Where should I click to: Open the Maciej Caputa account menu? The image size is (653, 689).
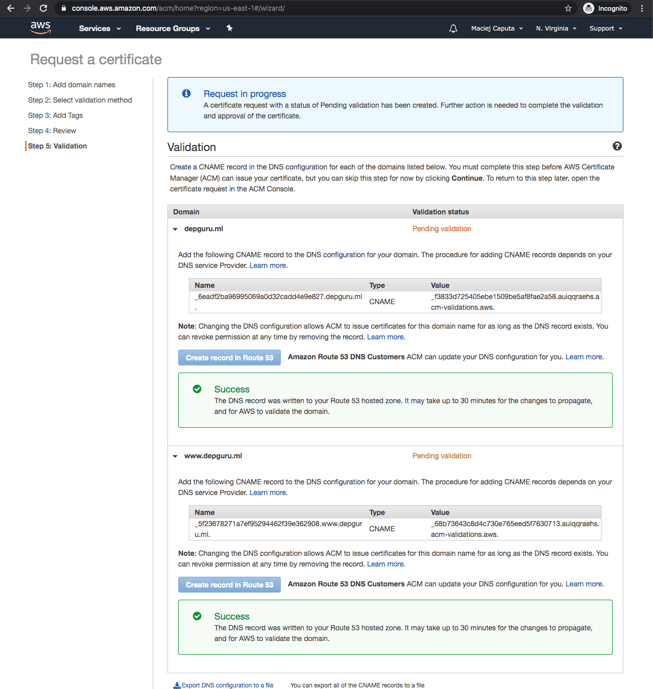(x=497, y=29)
